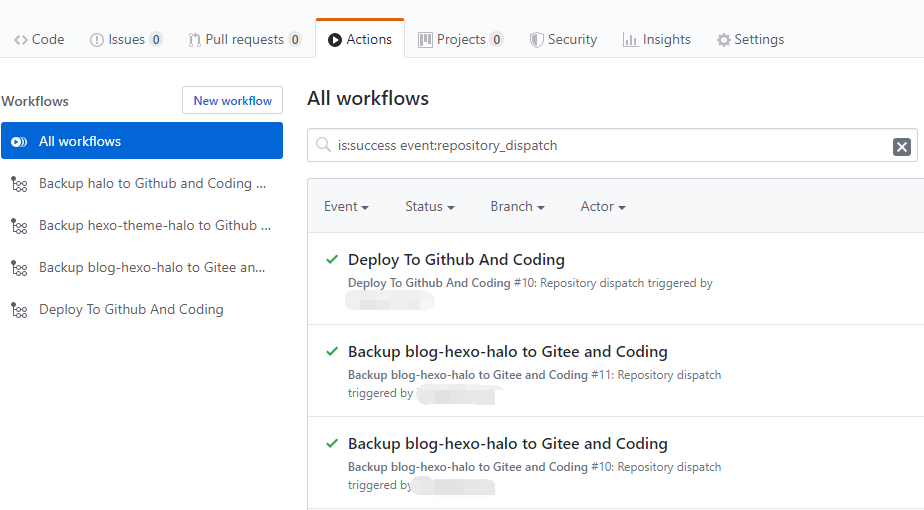
Task: Click the Code brackets icon
Action: point(21,40)
